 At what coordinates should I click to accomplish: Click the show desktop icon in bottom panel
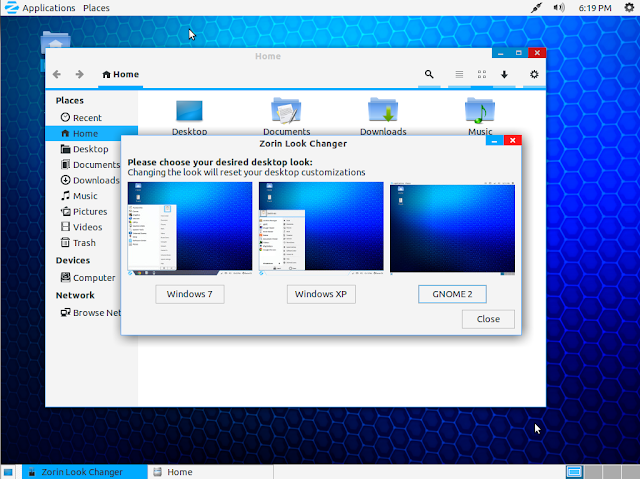point(8,472)
